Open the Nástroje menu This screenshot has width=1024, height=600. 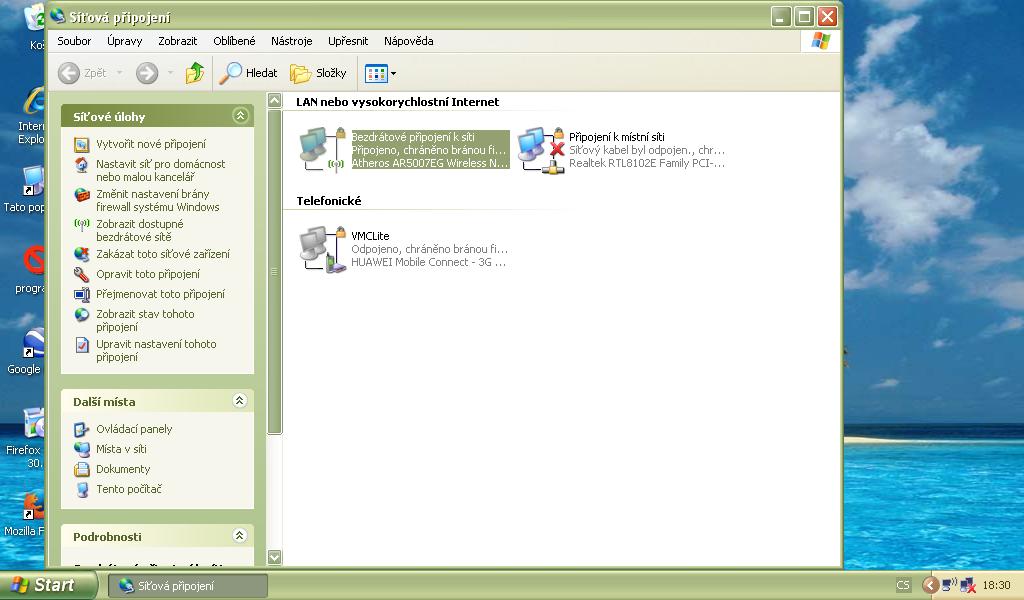[x=291, y=41]
